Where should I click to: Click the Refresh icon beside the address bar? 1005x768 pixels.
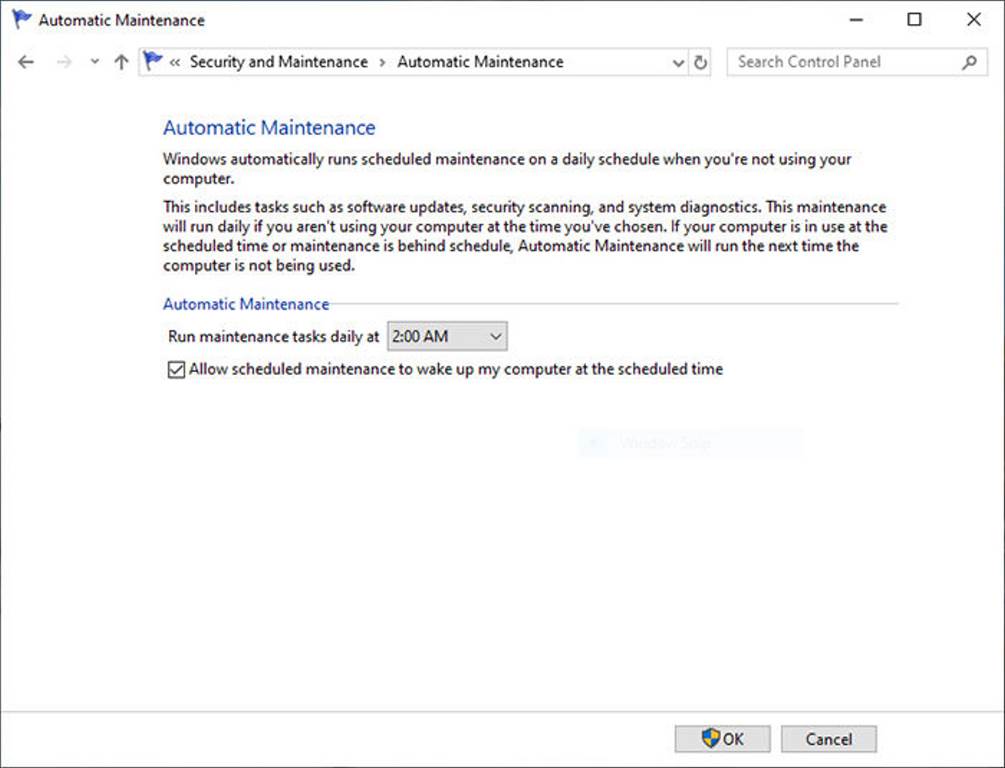point(700,61)
